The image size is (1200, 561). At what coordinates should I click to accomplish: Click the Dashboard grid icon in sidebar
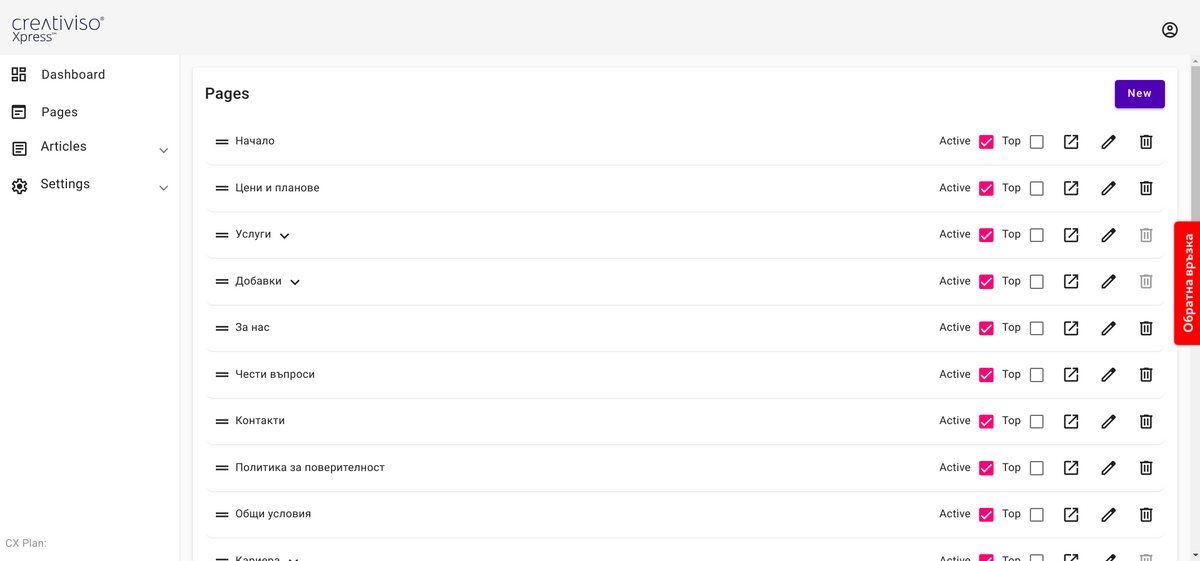click(19, 74)
